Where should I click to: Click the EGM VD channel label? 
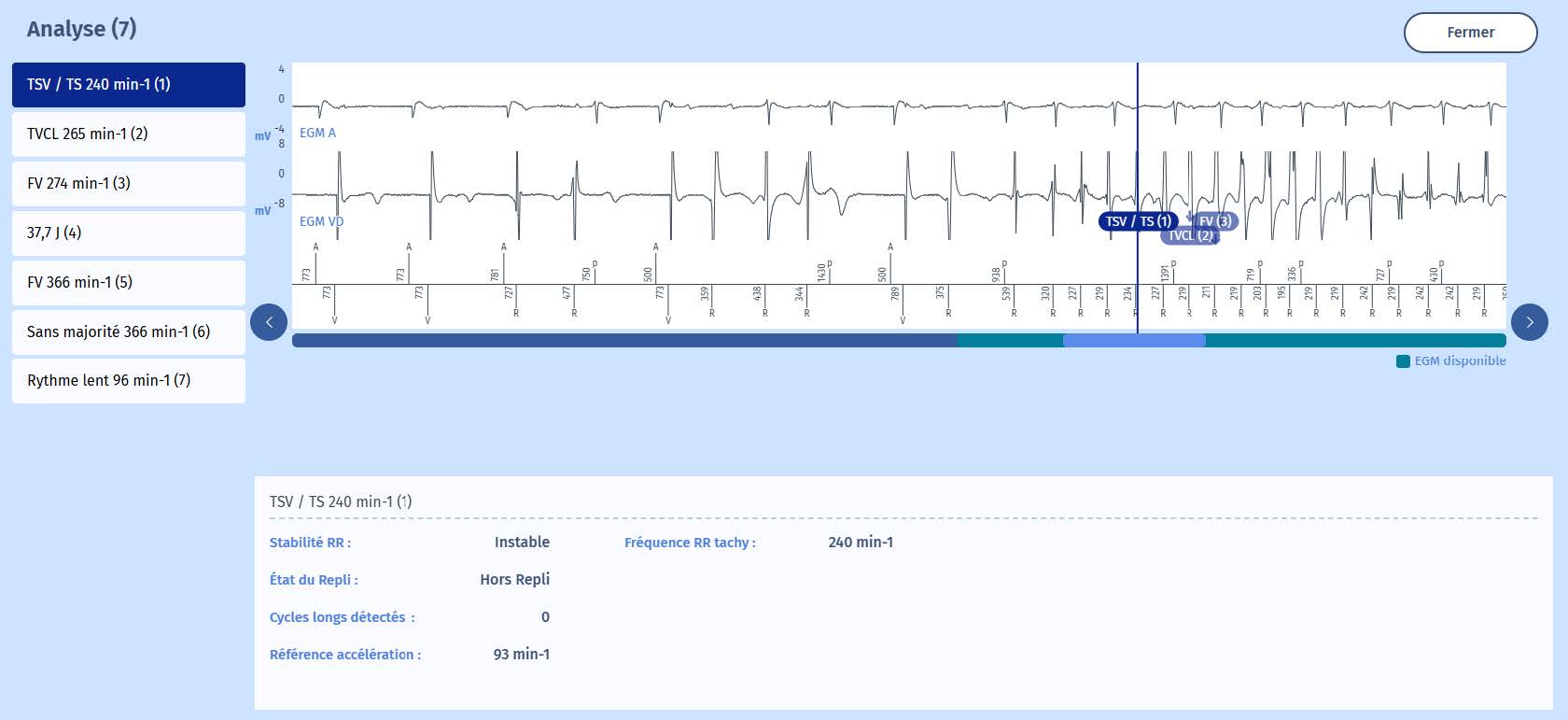pos(321,222)
